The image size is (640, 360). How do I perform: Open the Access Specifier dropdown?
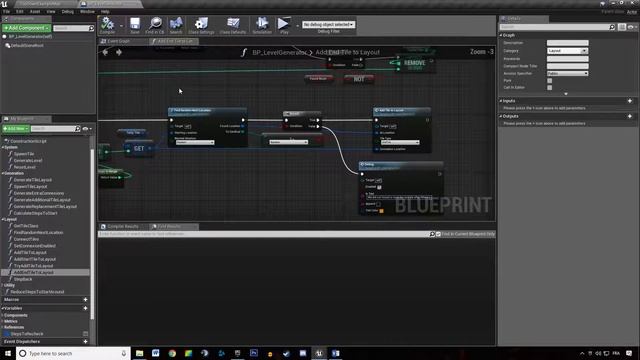[567, 73]
